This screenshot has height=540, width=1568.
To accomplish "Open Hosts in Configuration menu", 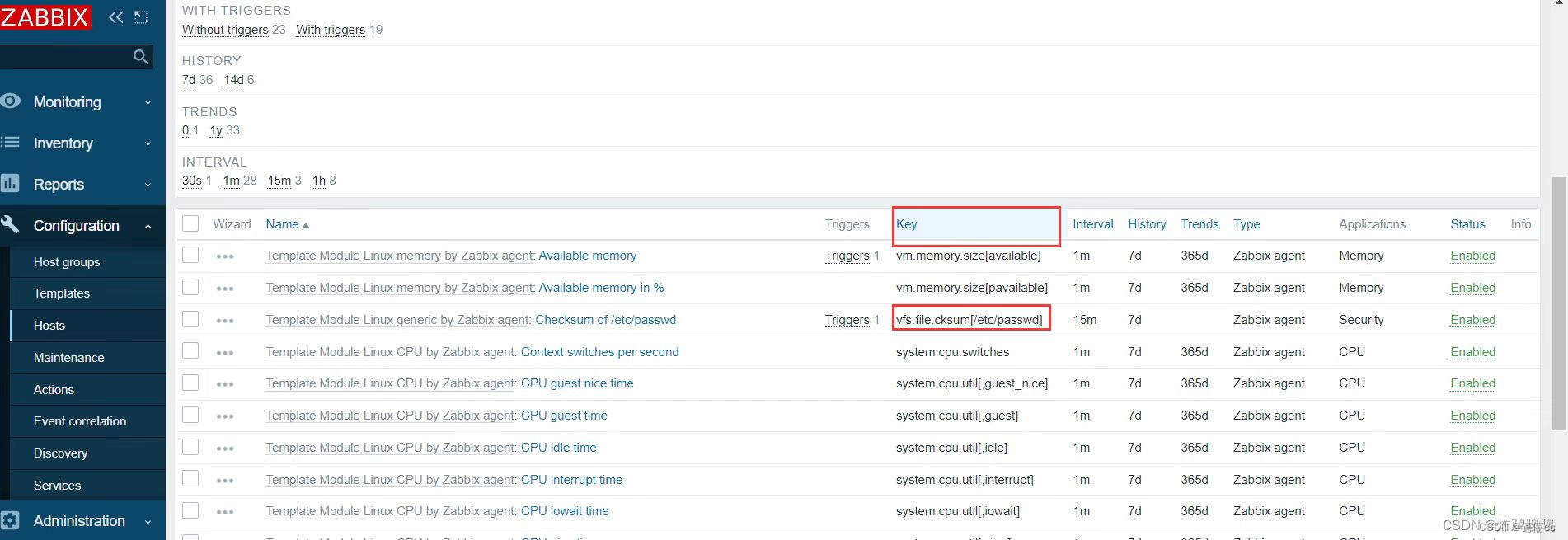I will (49, 325).
